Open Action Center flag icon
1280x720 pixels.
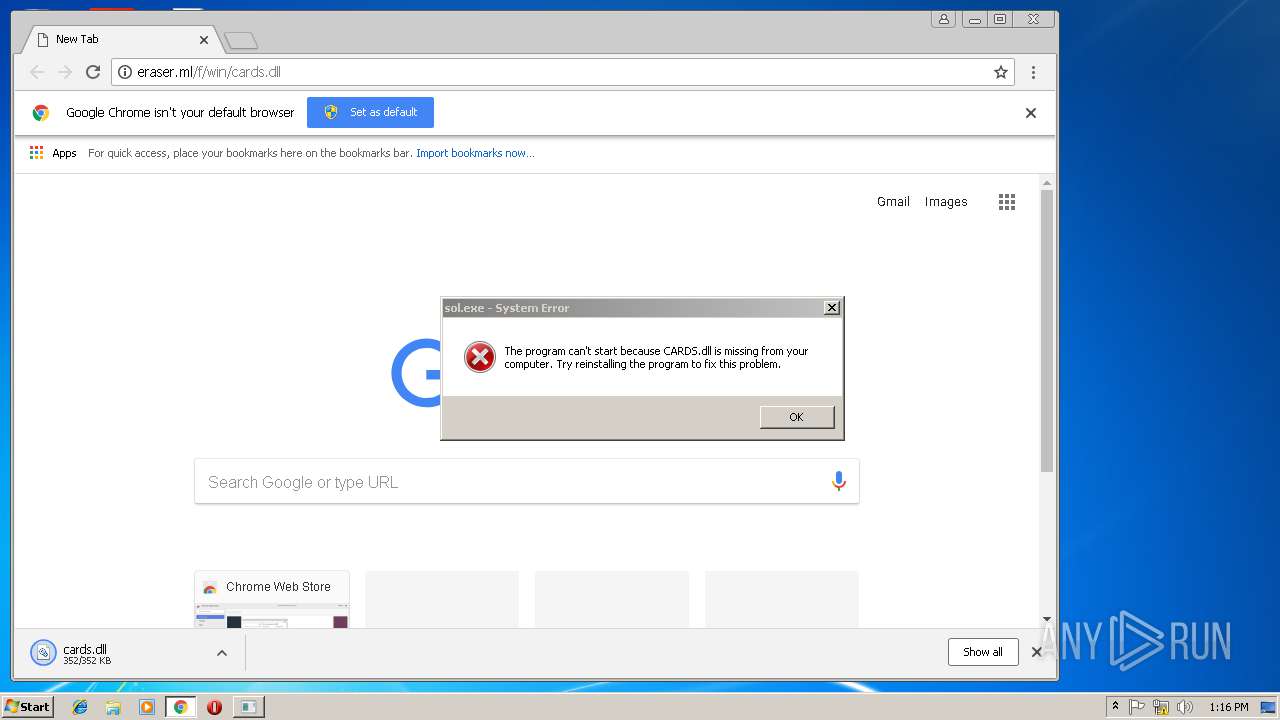[1137, 707]
